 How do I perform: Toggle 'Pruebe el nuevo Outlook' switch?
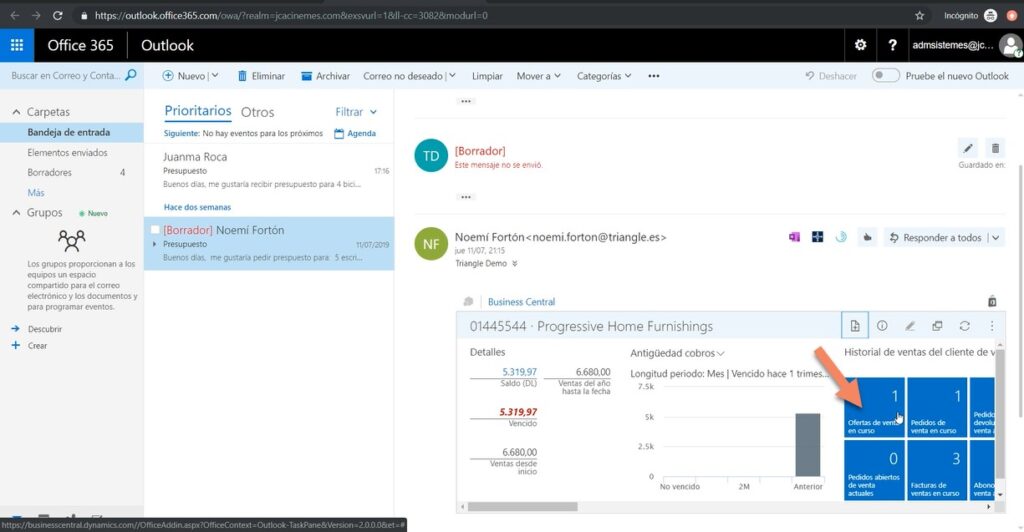[x=885, y=76]
